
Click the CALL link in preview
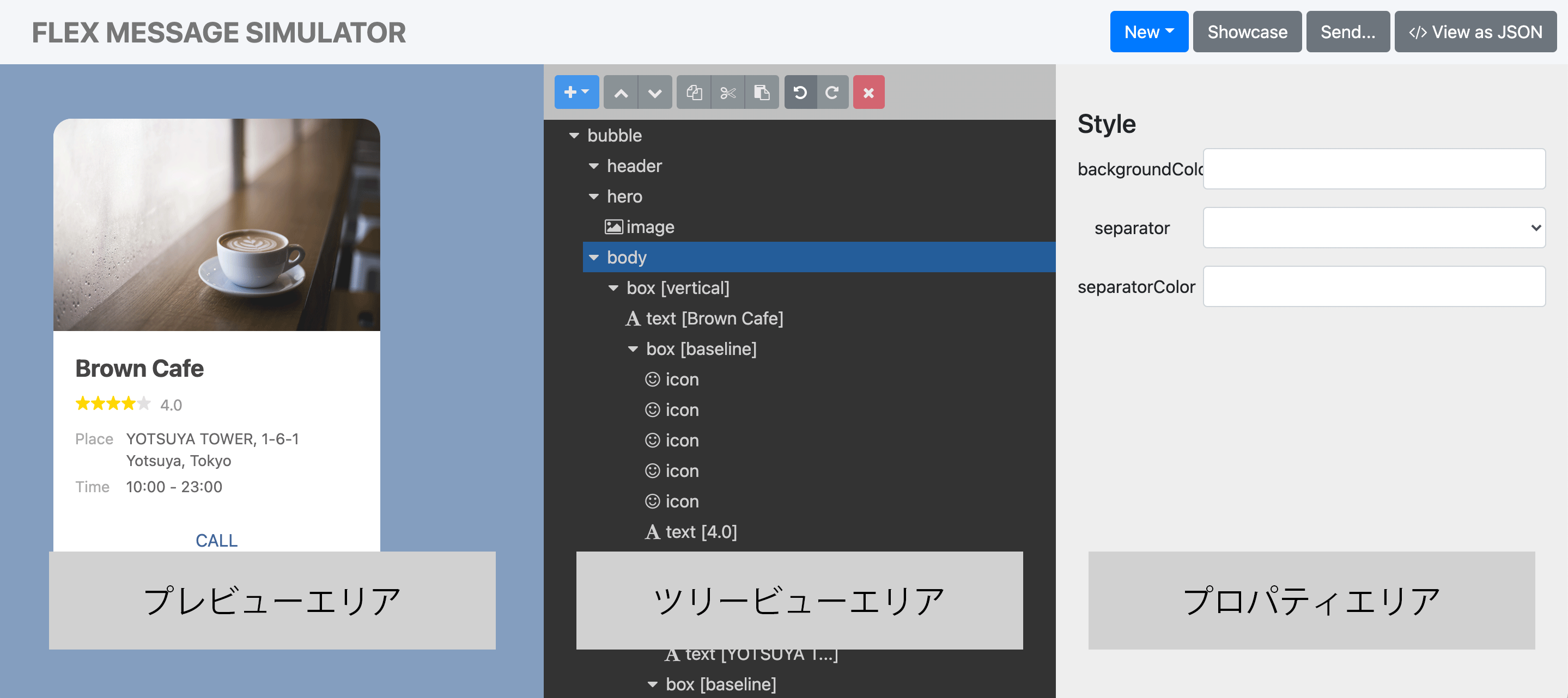[216, 540]
